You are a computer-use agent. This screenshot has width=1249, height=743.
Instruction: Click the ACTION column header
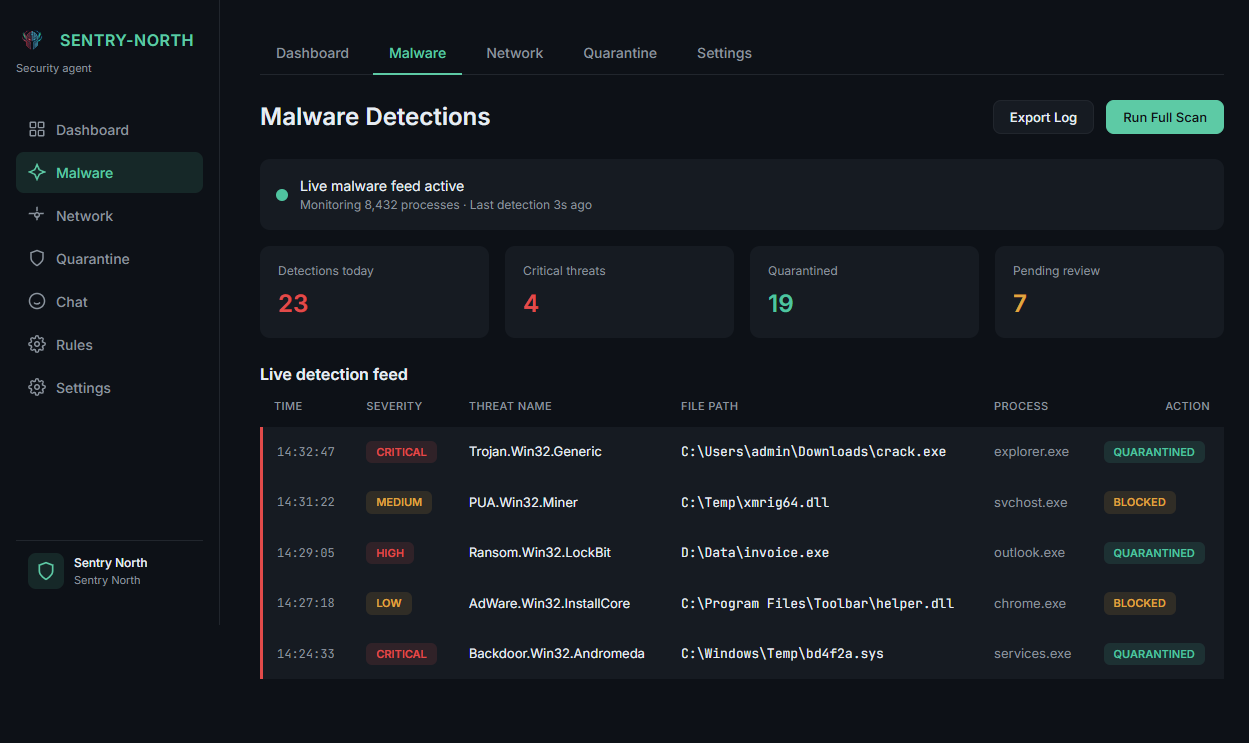[x=1187, y=406]
